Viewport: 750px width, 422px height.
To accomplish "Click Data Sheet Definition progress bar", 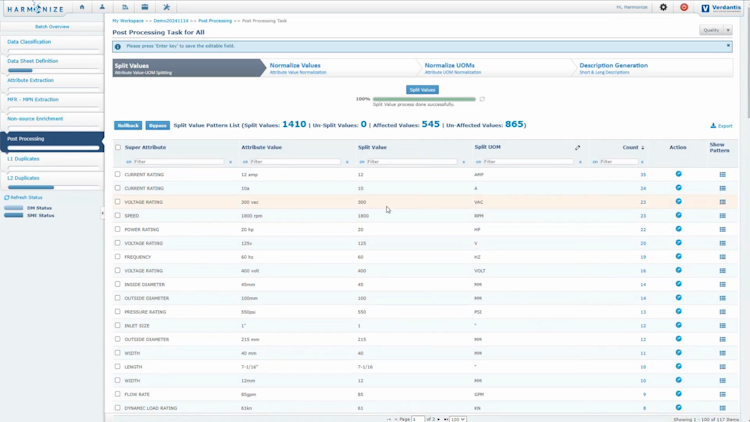I will [54, 70].
